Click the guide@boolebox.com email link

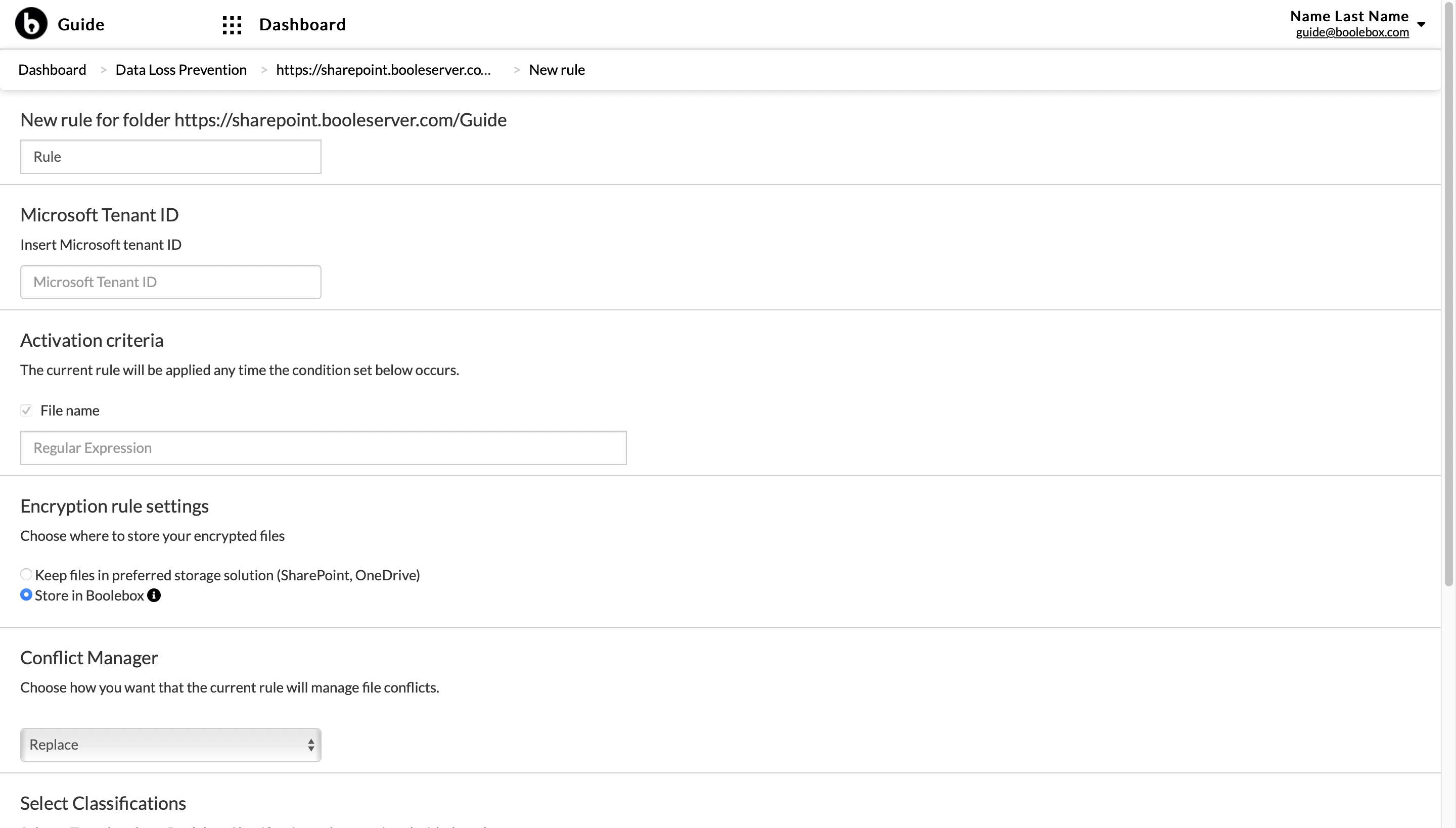point(1352,32)
